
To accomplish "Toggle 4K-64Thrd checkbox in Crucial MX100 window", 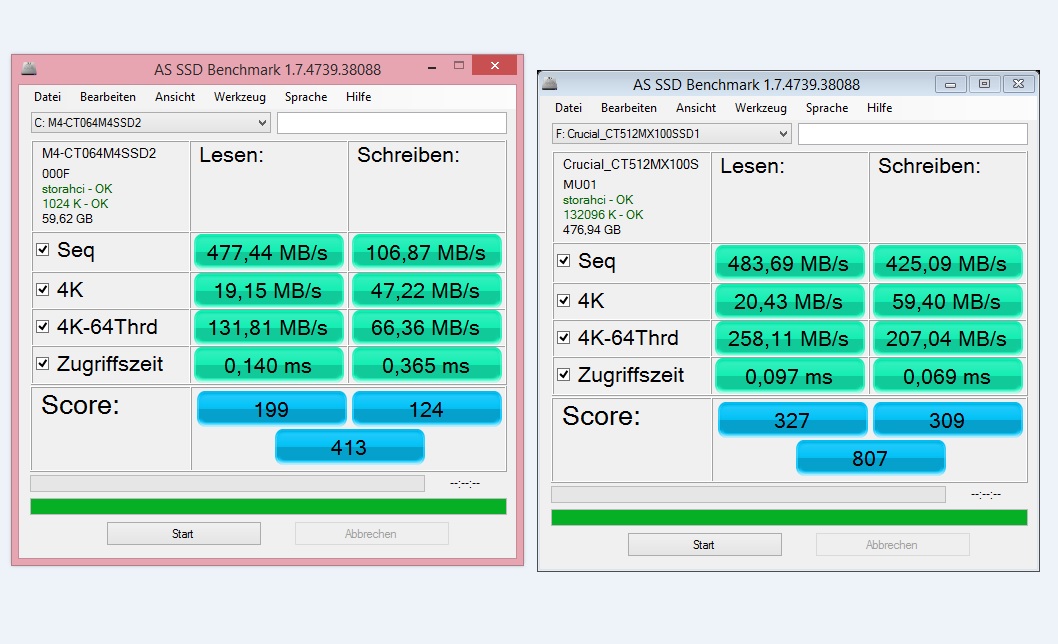I will [563, 338].
